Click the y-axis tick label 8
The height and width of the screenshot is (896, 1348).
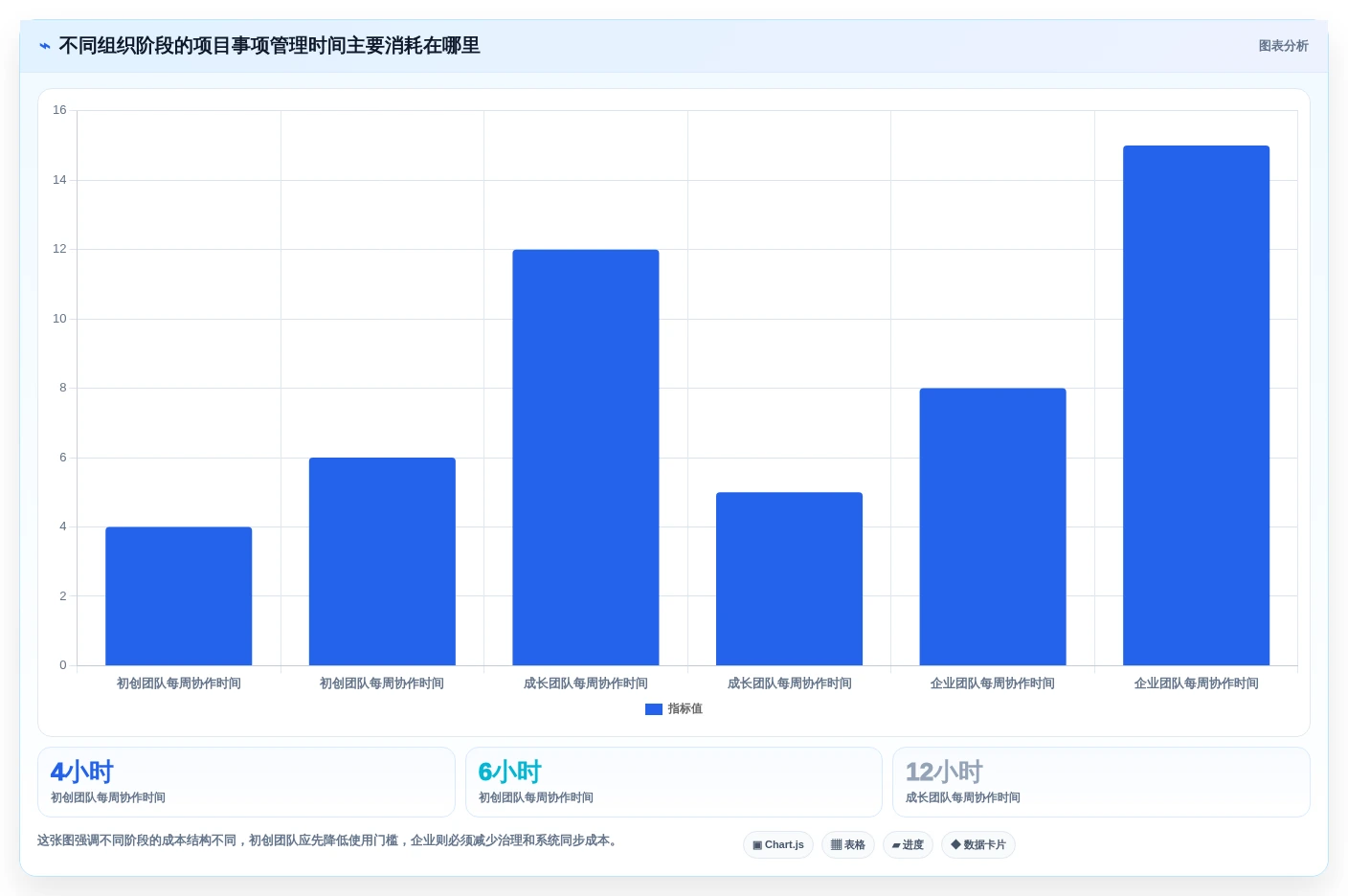pyautogui.click(x=63, y=388)
